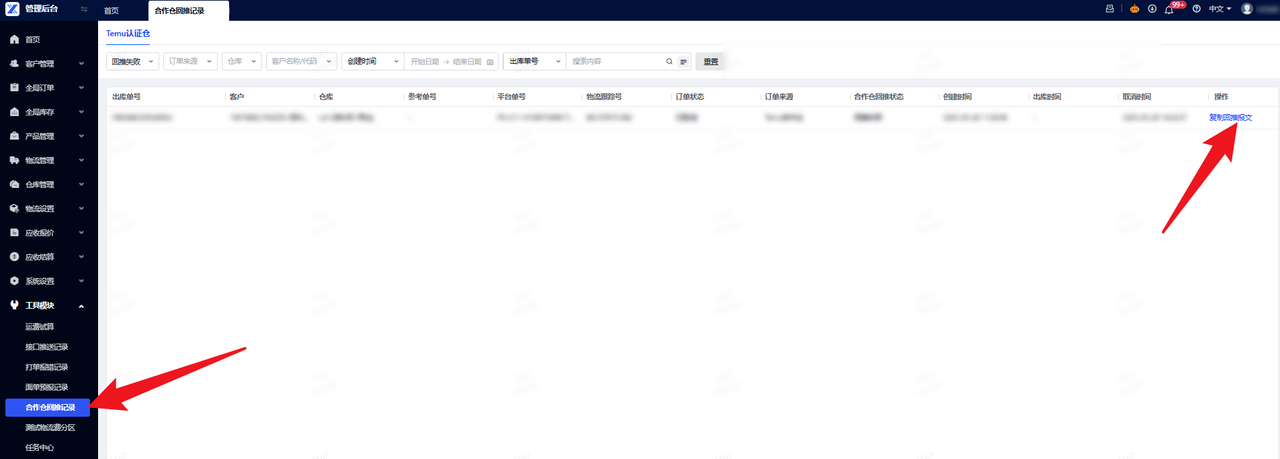Screen dimensions: 1280x459
Task: Open the 订单来源 filter dropdown
Action: click(x=190, y=61)
